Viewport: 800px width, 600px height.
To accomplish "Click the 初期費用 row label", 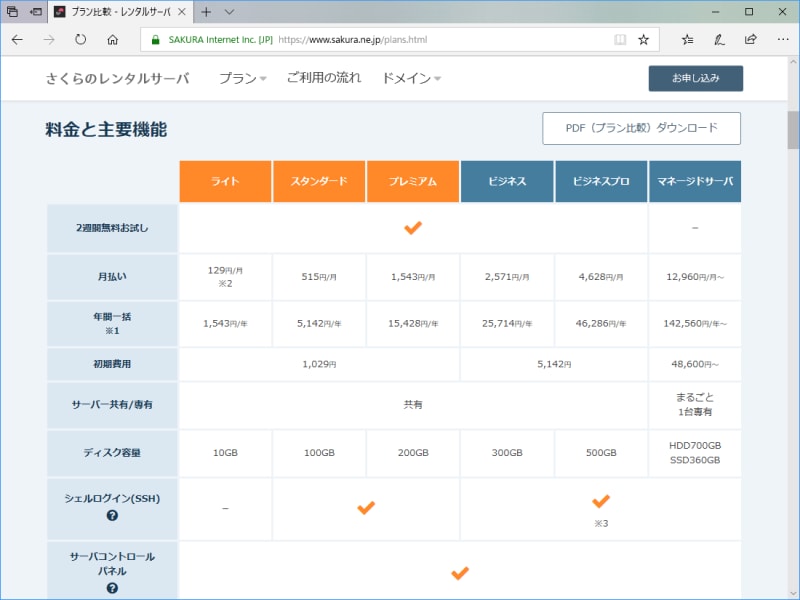I will pos(112,364).
